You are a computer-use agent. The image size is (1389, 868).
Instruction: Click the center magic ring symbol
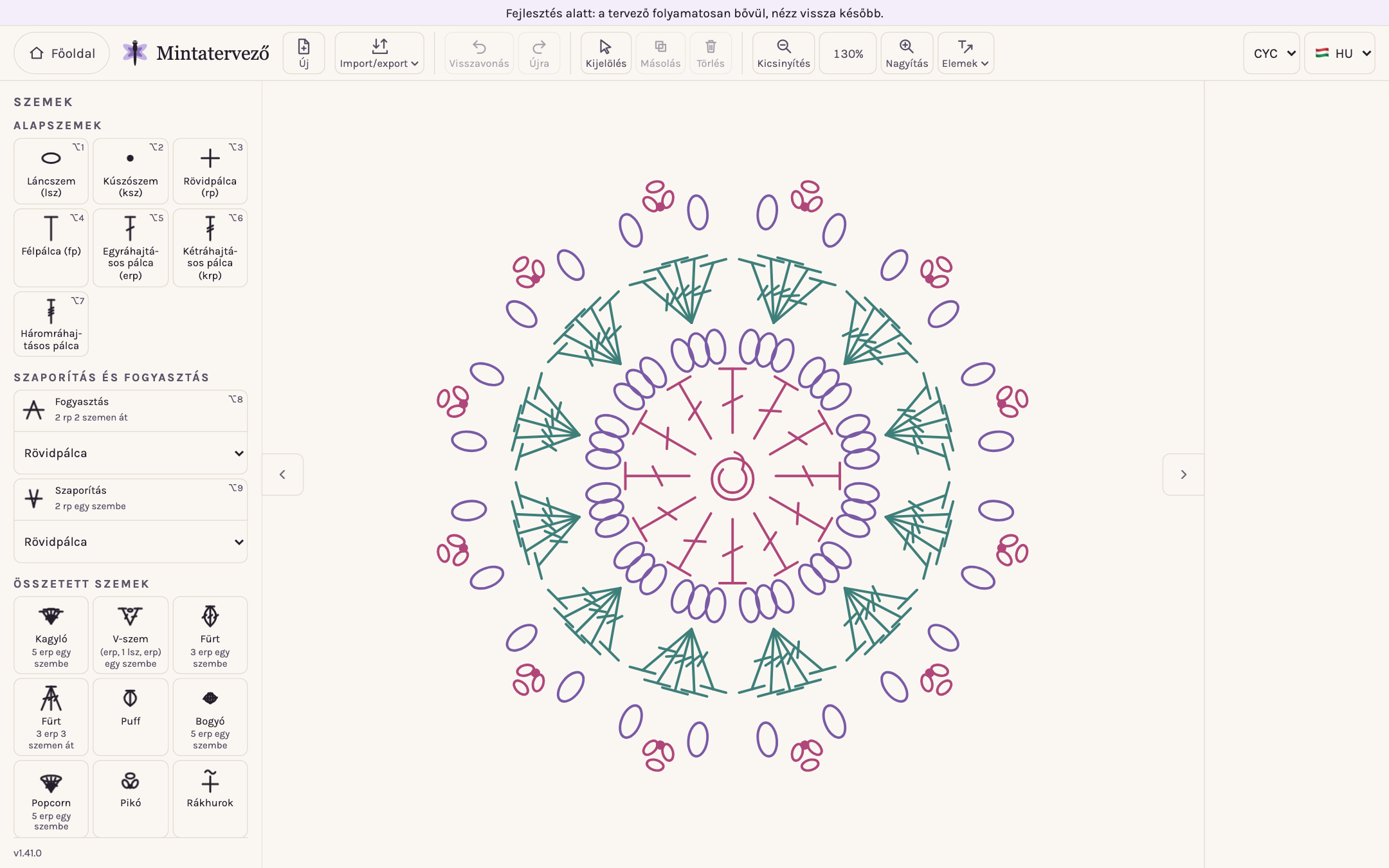(732, 477)
